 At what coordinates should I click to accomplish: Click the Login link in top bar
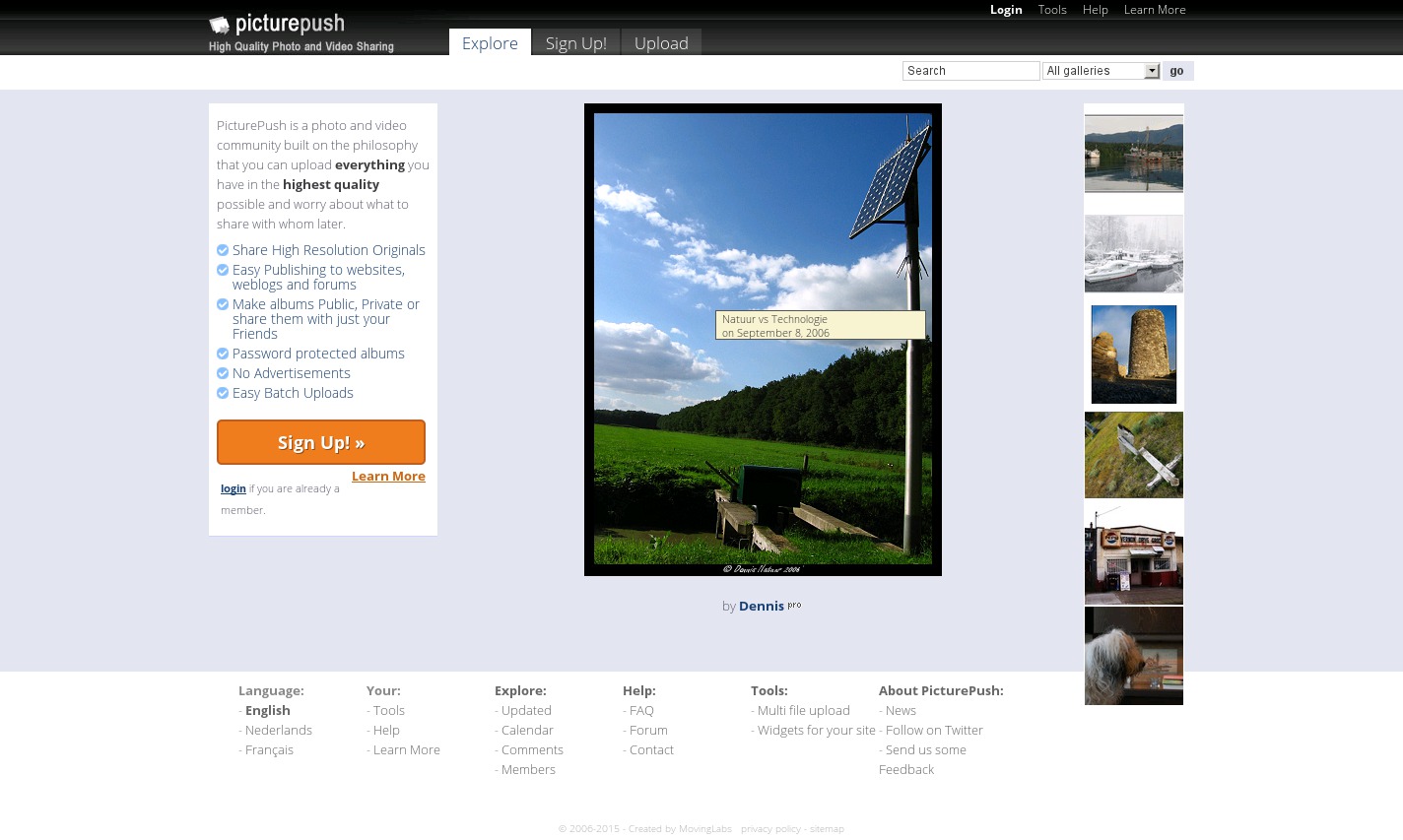coord(1006,10)
